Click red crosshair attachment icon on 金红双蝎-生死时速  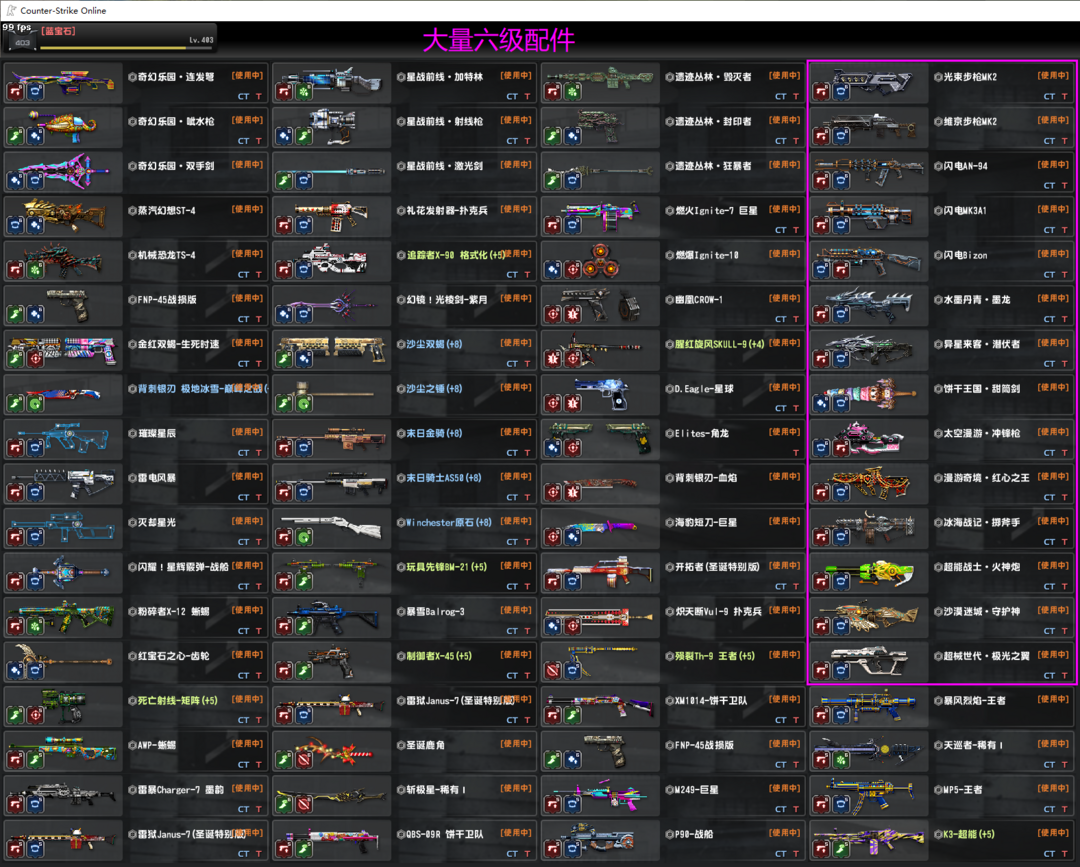coord(36,359)
